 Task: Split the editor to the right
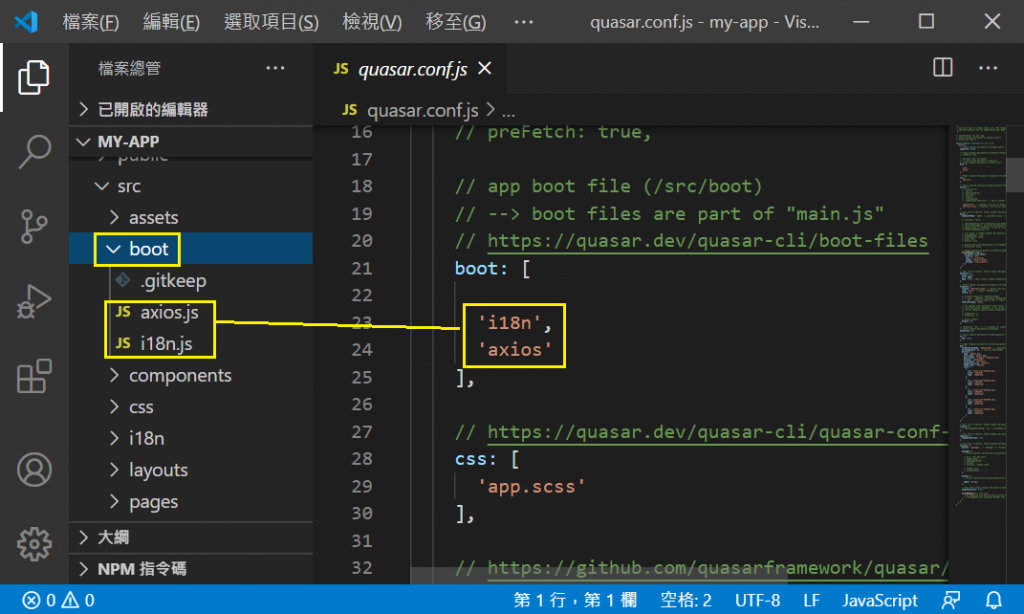pos(942,67)
